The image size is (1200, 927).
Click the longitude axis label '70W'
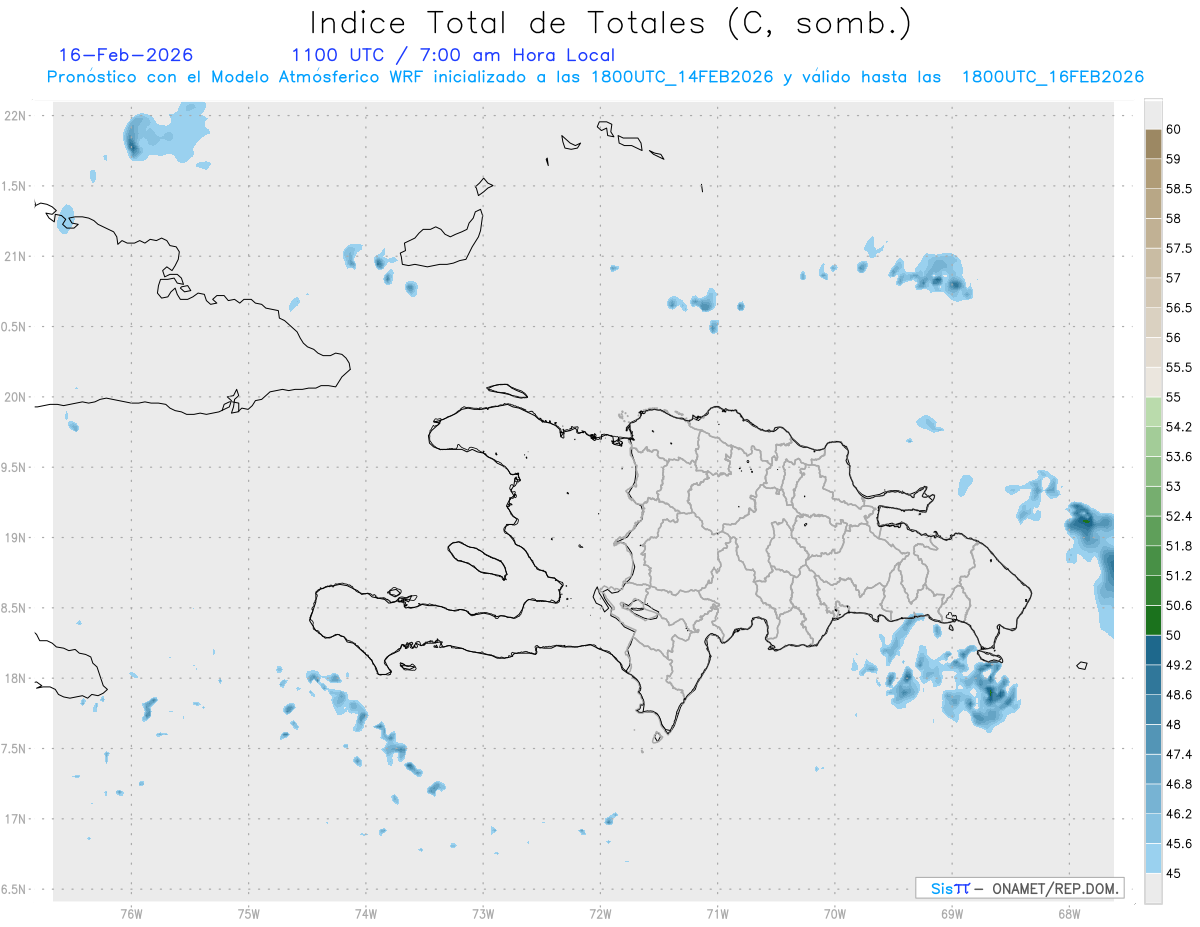835,914
